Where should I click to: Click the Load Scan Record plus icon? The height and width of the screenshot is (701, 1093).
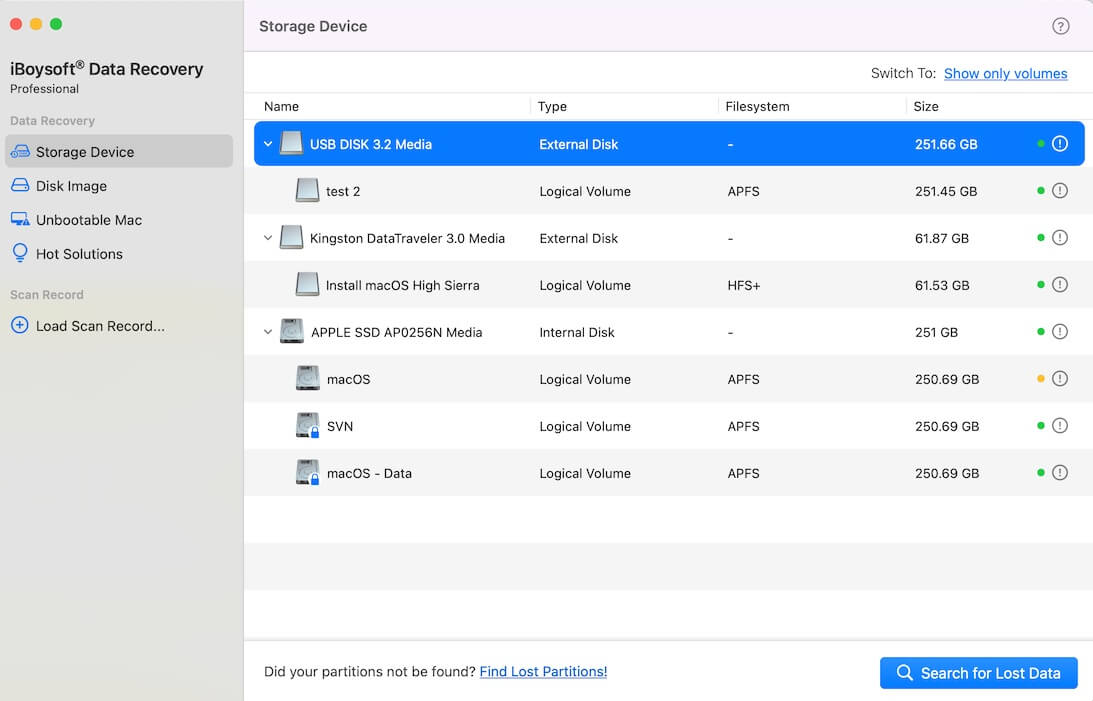tap(20, 325)
